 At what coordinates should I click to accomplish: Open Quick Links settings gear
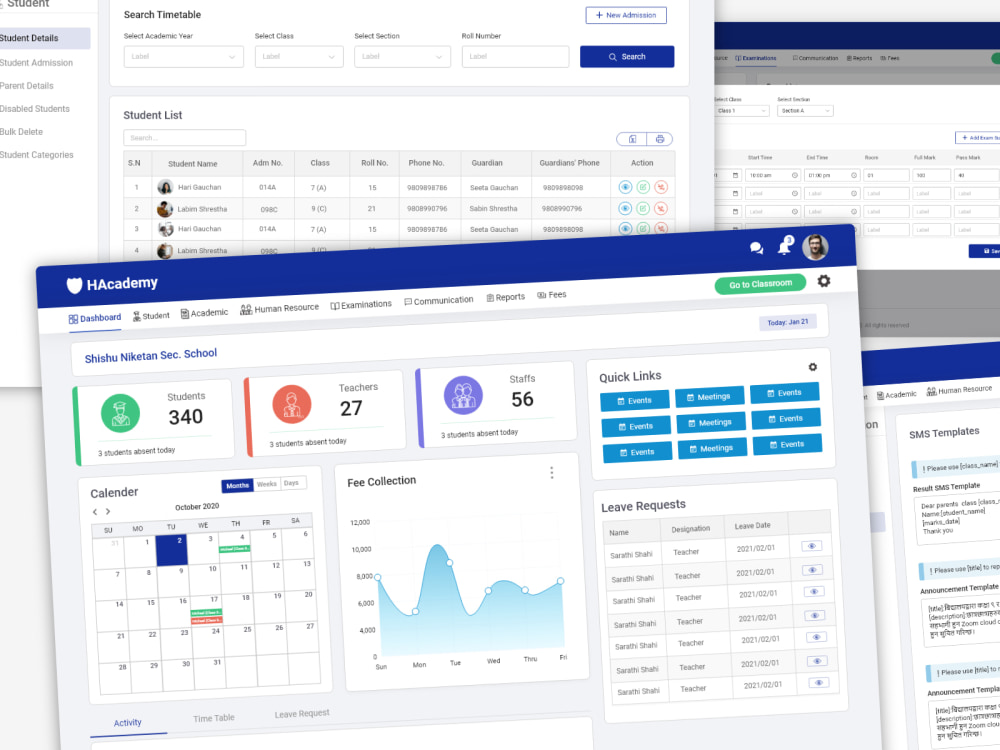click(x=812, y=367)
